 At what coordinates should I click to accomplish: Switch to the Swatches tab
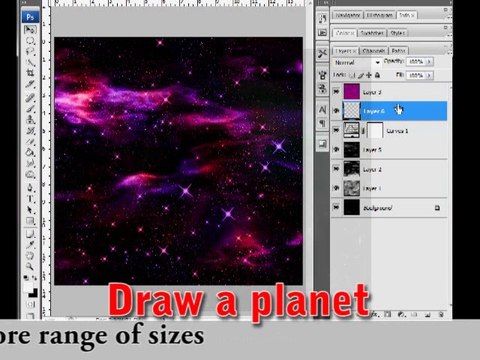point(372,33)
